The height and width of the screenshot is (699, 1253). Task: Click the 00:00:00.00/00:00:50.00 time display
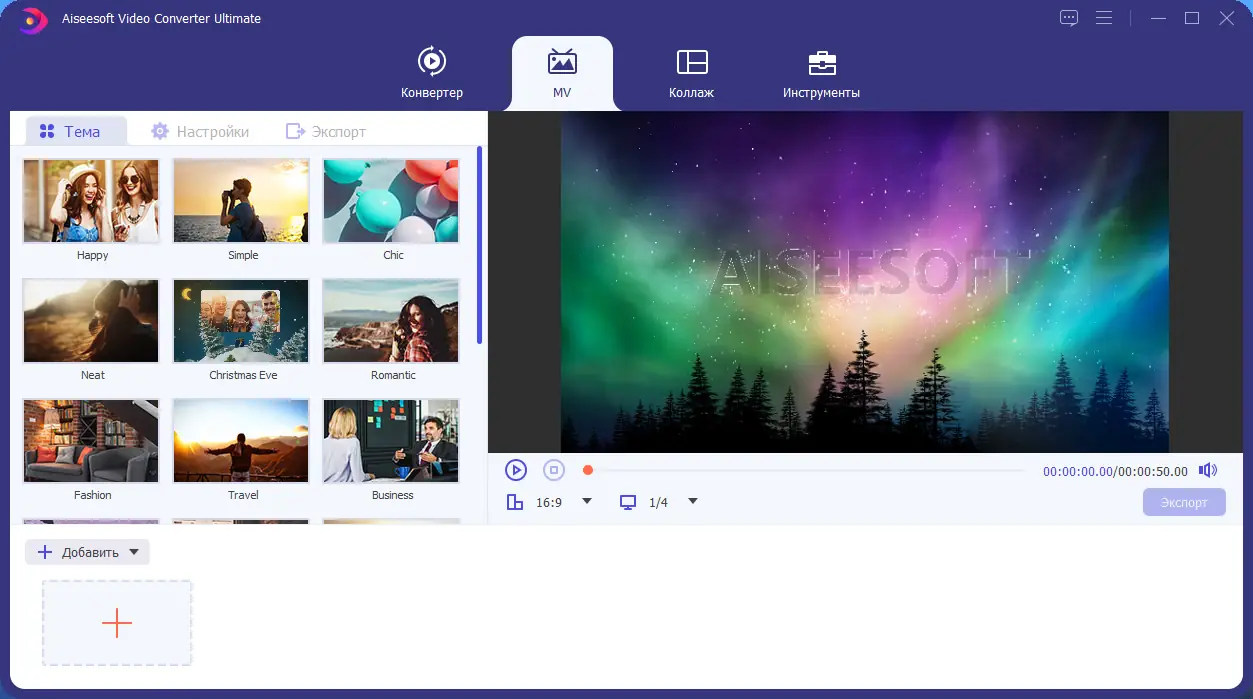click(x=1115, y=471)
